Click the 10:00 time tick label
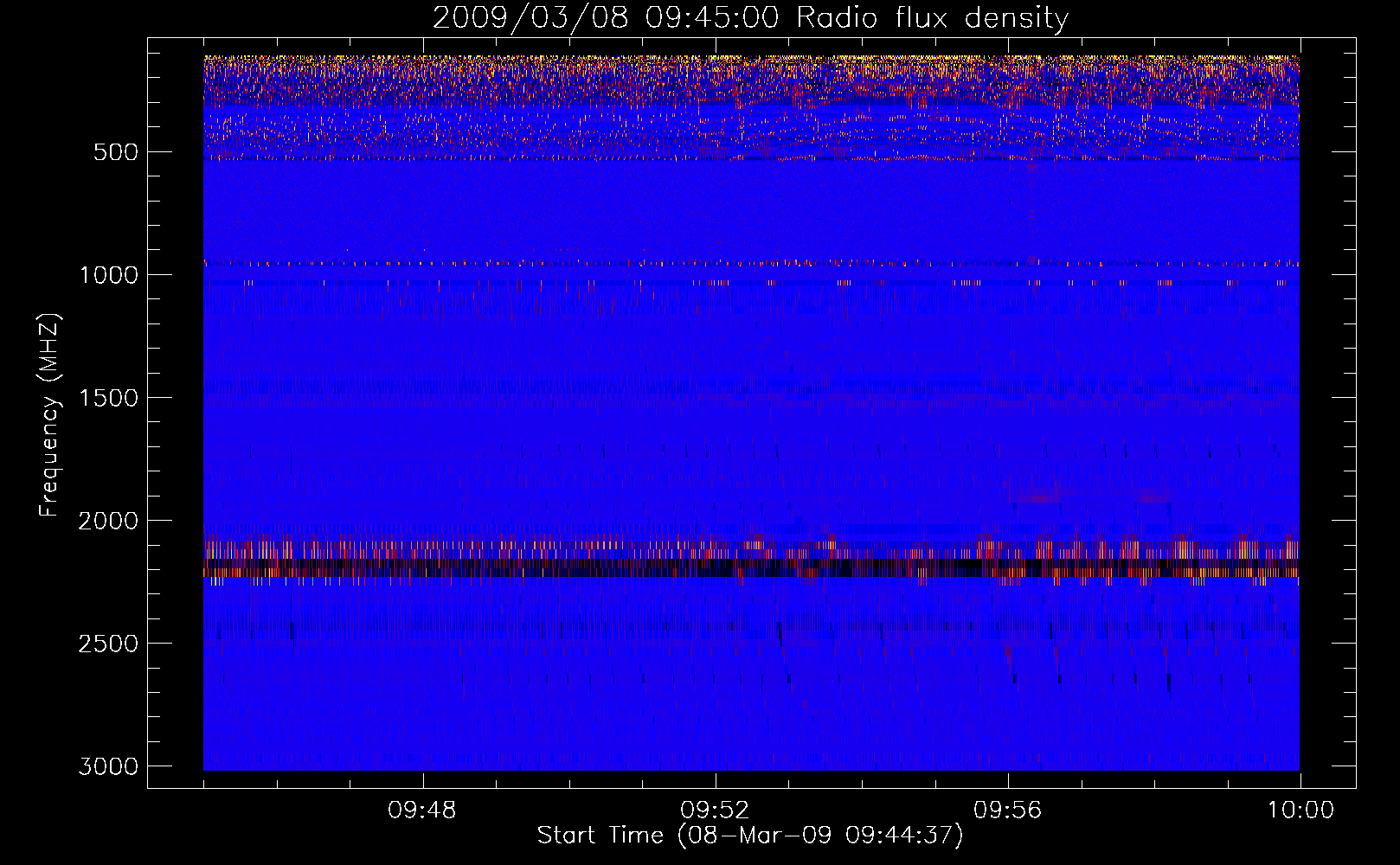The width and height of the screenshot is (1400, 865). coord(1300,811)
